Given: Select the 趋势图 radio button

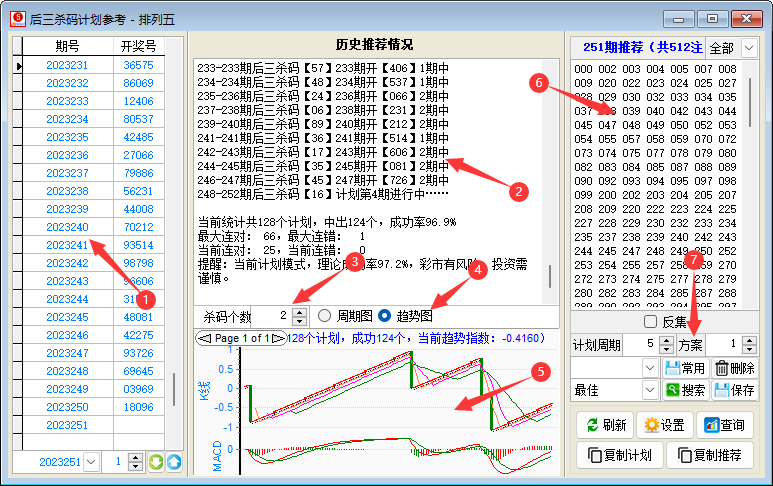Looking at the screenshot, I should point(384,315).
